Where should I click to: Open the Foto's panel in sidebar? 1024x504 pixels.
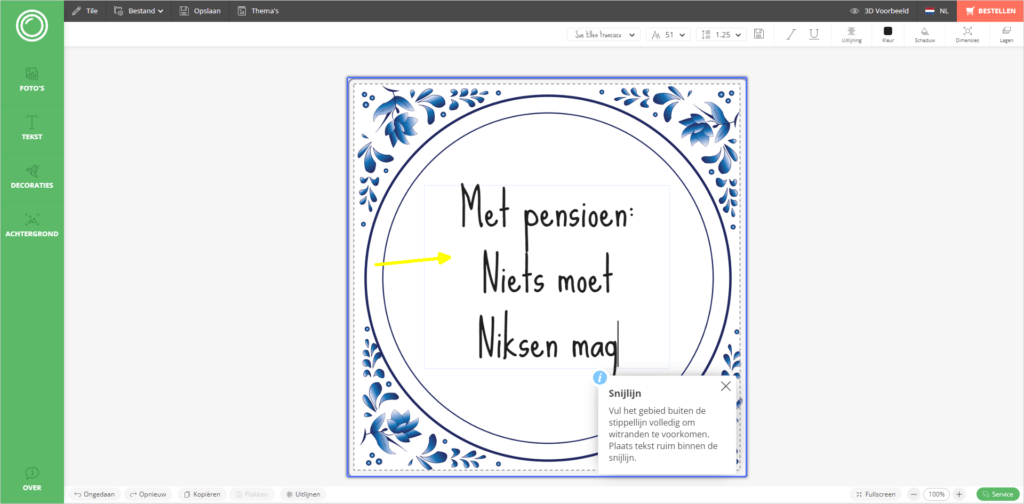coord(31,79)
